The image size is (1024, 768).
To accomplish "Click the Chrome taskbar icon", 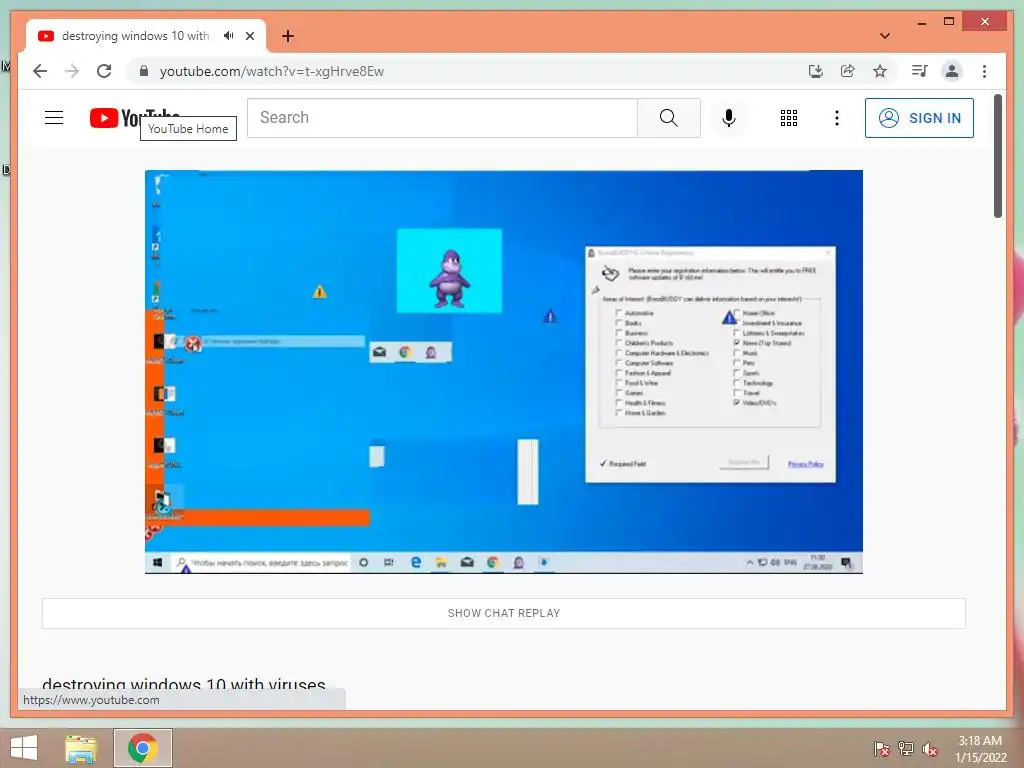I will point(143,748).
